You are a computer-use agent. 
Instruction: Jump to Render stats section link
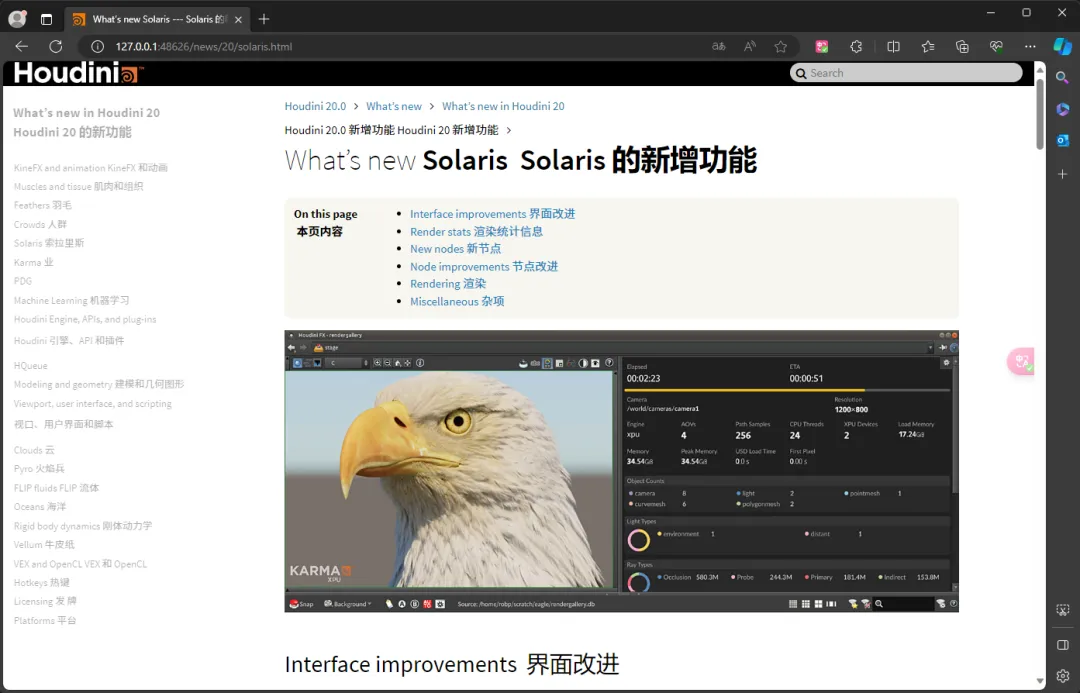click(476, 231)
